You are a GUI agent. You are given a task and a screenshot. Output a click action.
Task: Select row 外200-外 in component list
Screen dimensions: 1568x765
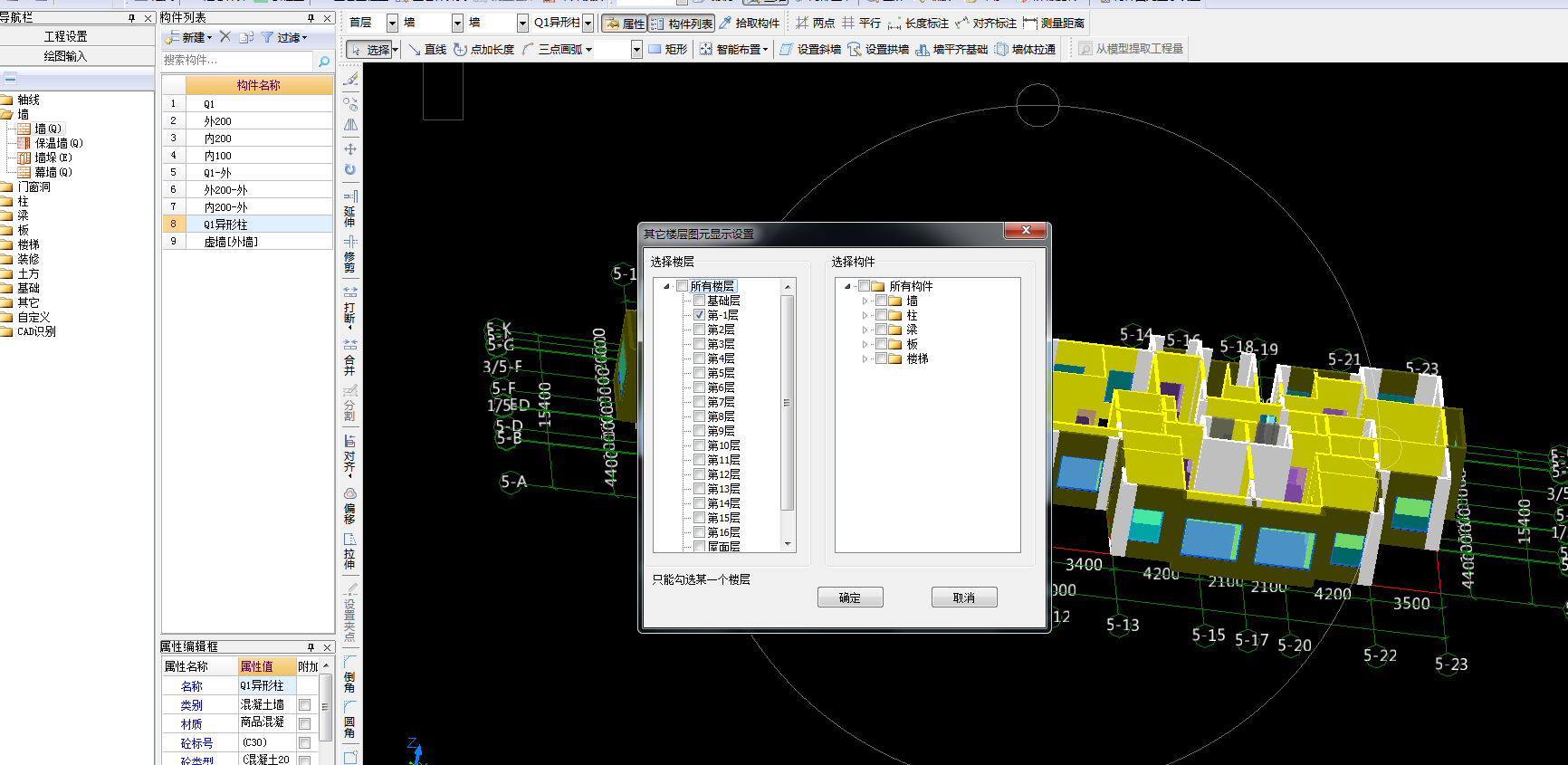(x=247, y=190)
